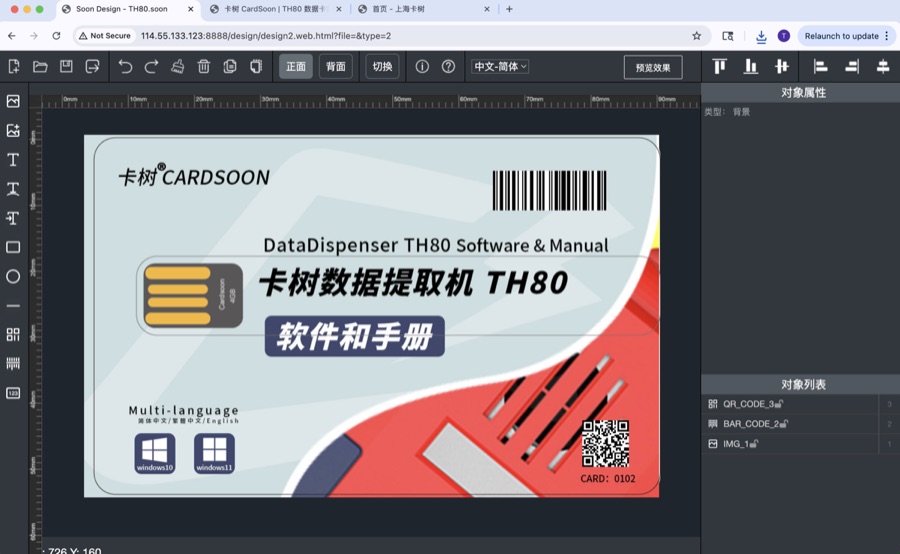This screenshot has width=900, height=554.
Task: Paste the copied object
Action: (256, 67)
